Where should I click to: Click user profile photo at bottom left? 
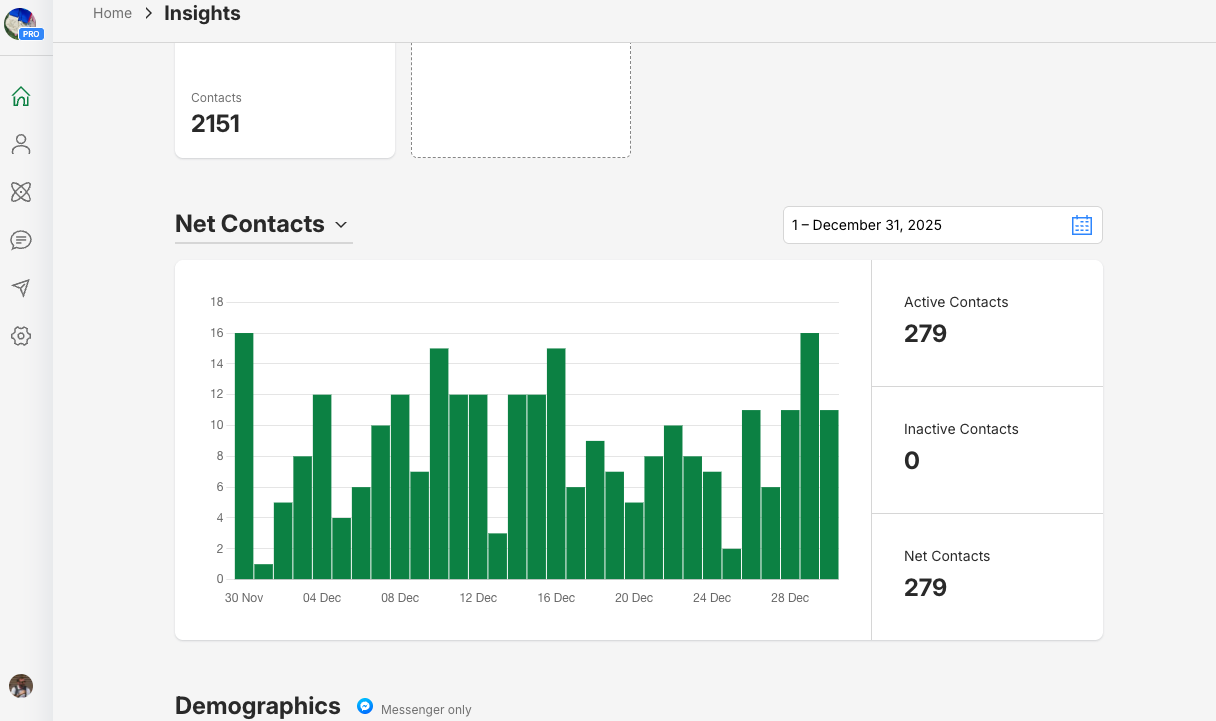21,685
